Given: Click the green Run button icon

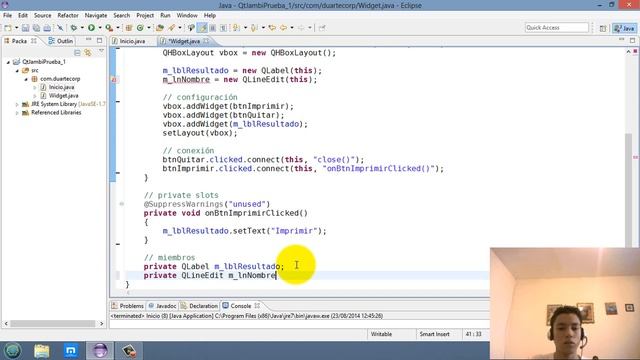Looking at the screenshot, I should pyautogui.click(x=91, y=28).
